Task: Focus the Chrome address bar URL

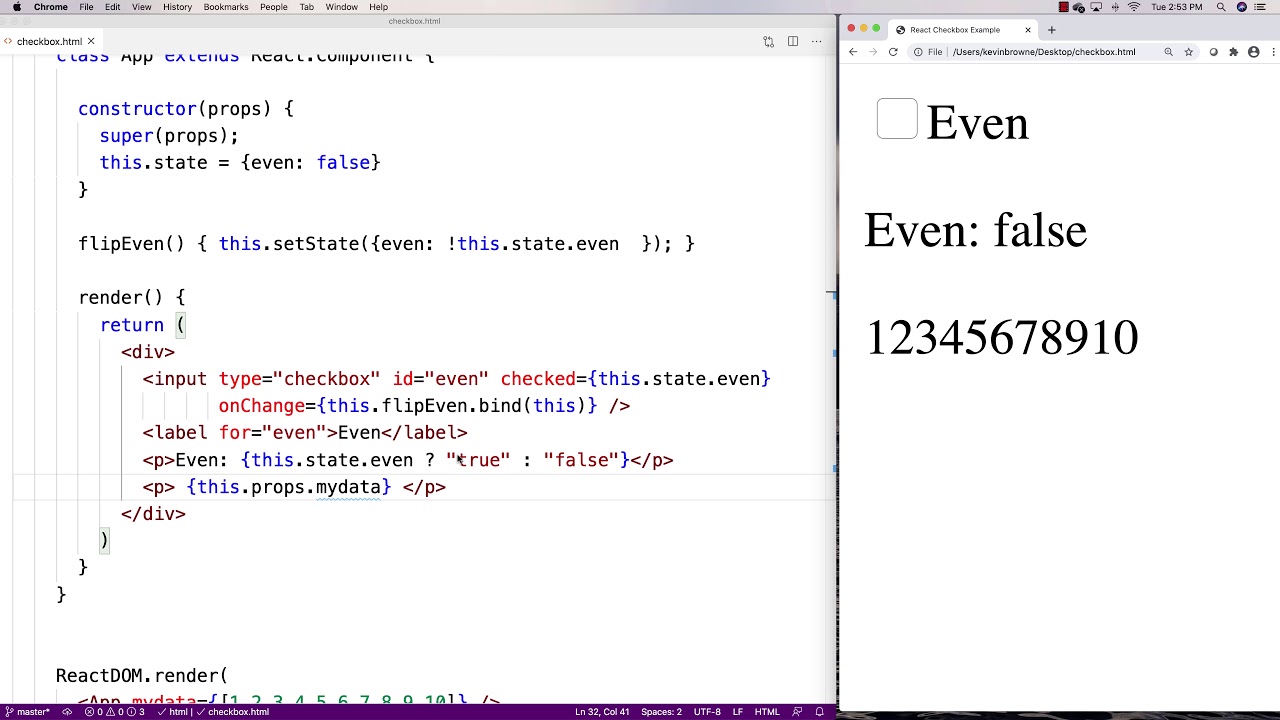Action: [1044, 52]
